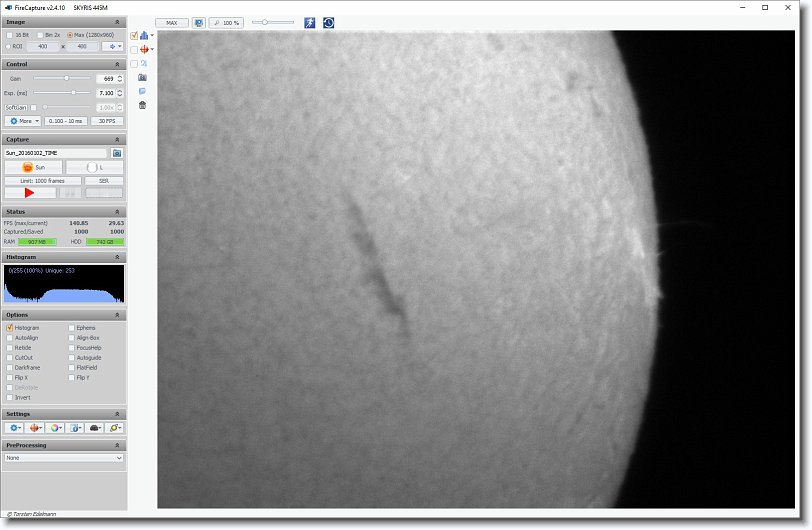This screenshot has width=812, height=530.
Task: Click the capture filename field Sun_20160102_TIME
Action: point(55,153)
